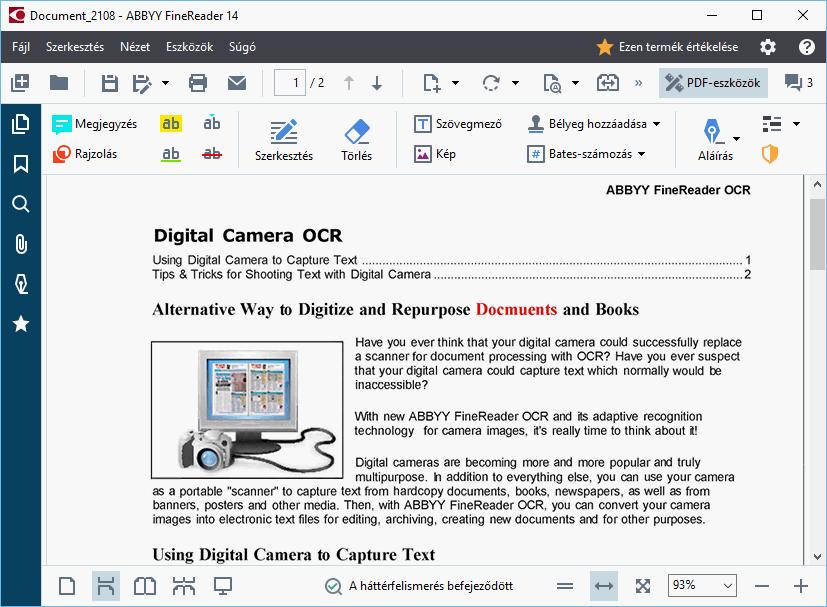Image resolution: width=827 pixels, height=607 pixels.
Task: Switch to two-page scrolling view
Action: (x=184, y=586)
